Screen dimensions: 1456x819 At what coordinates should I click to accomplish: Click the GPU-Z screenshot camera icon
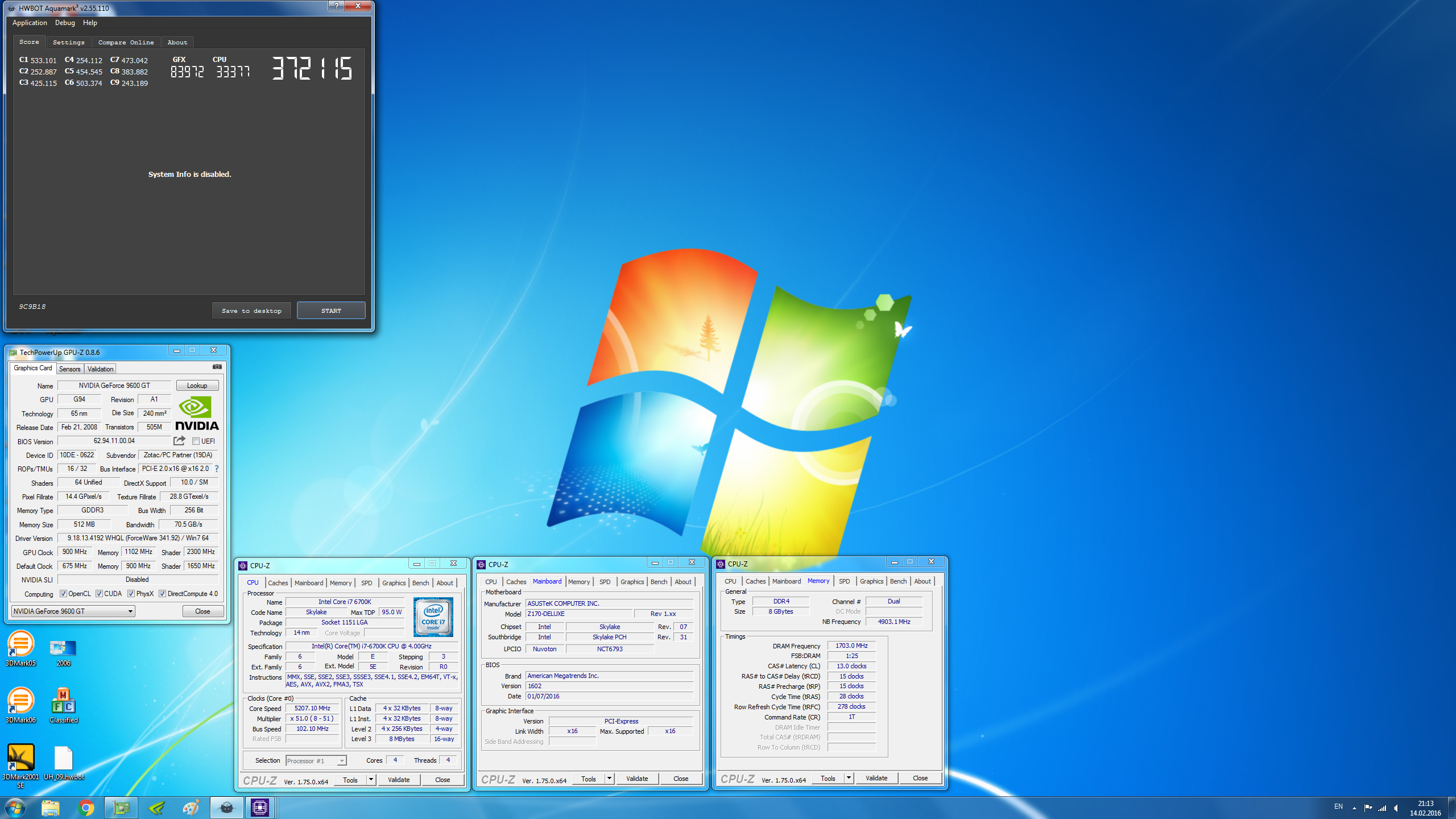click(217, 367)
